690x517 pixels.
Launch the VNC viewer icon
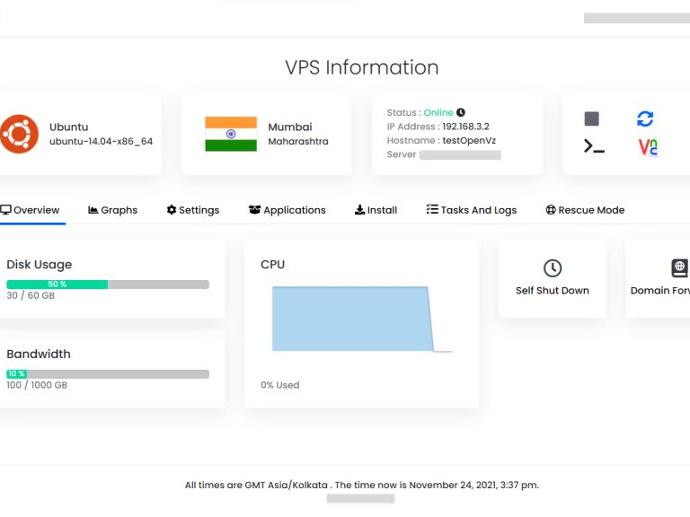point(648,147)
